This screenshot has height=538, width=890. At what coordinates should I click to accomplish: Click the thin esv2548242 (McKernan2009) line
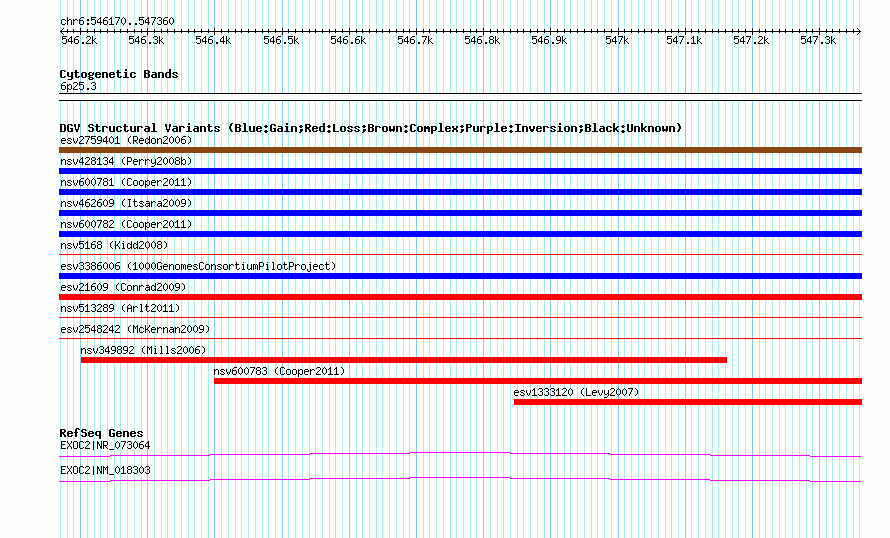(460, 339)
